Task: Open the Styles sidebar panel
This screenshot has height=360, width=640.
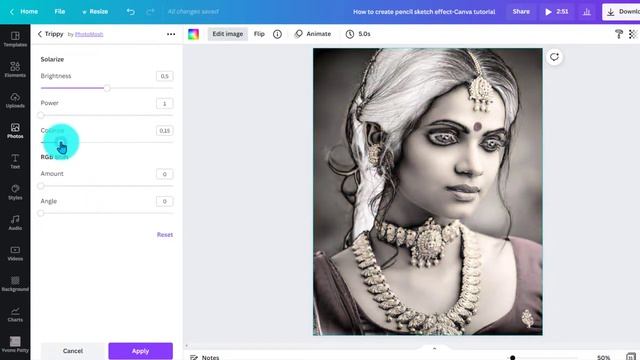Action: pyautogui.click(x=15, y=192)
